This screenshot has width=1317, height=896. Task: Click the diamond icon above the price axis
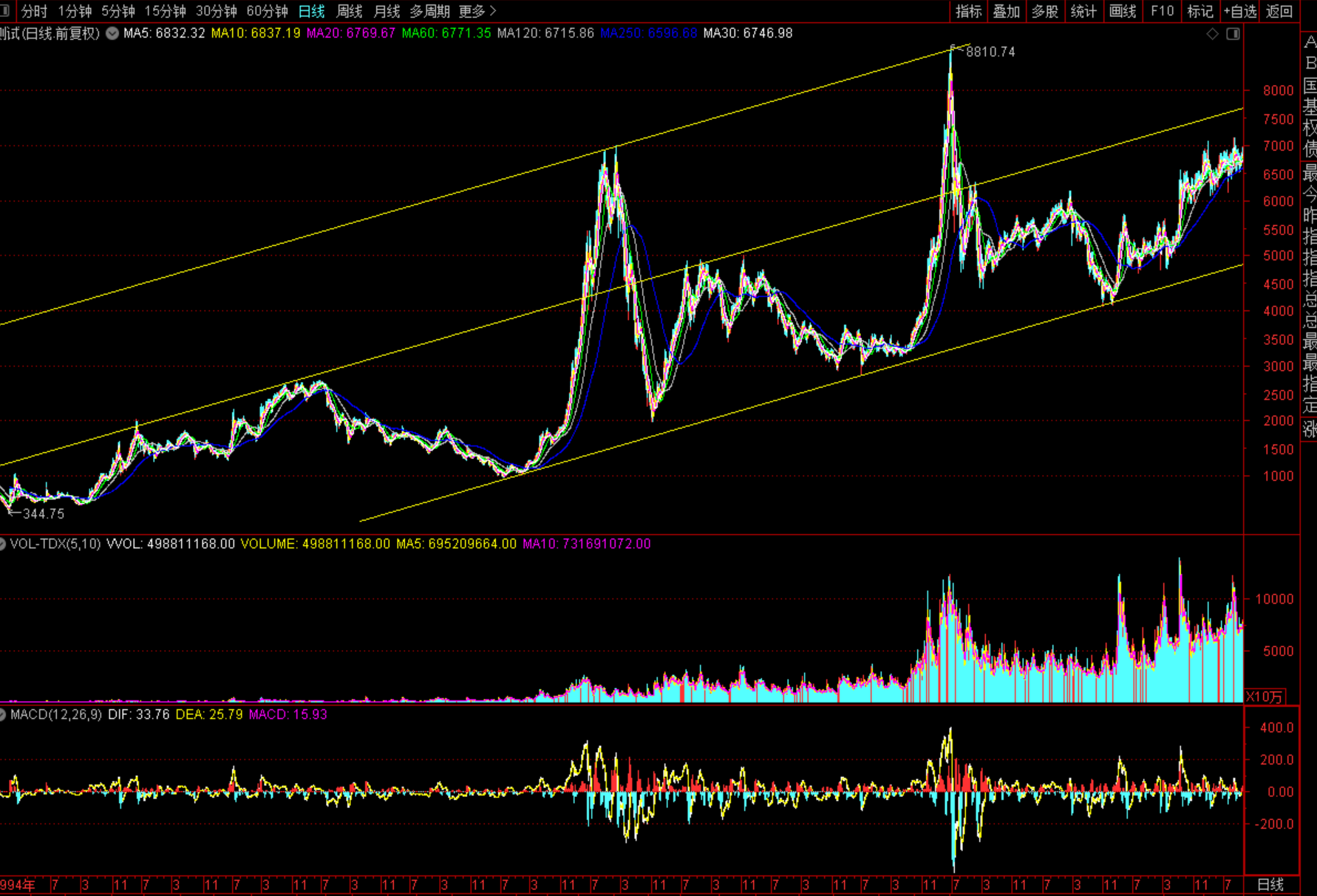pos(1212,33)
